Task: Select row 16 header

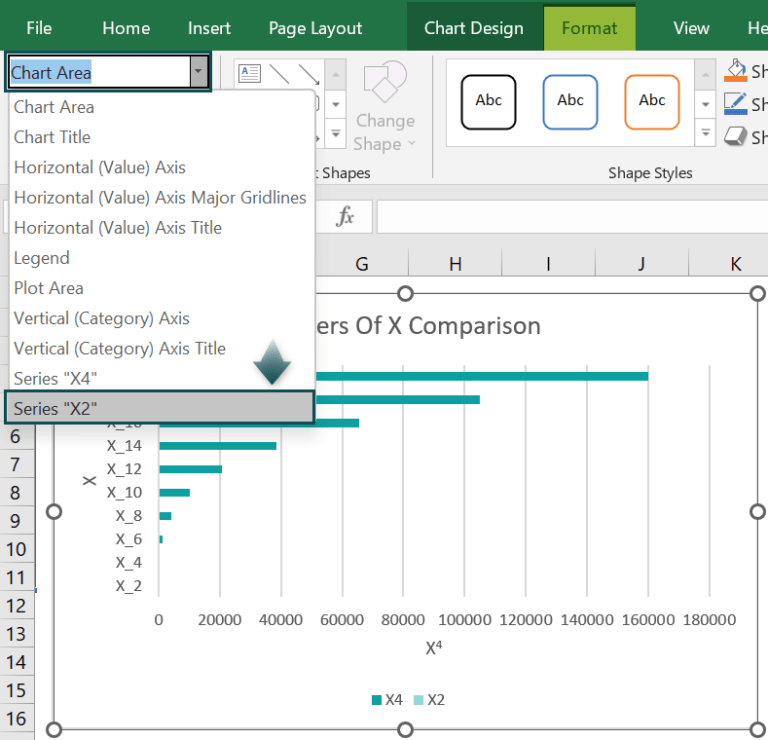Action: coord(16,718)
